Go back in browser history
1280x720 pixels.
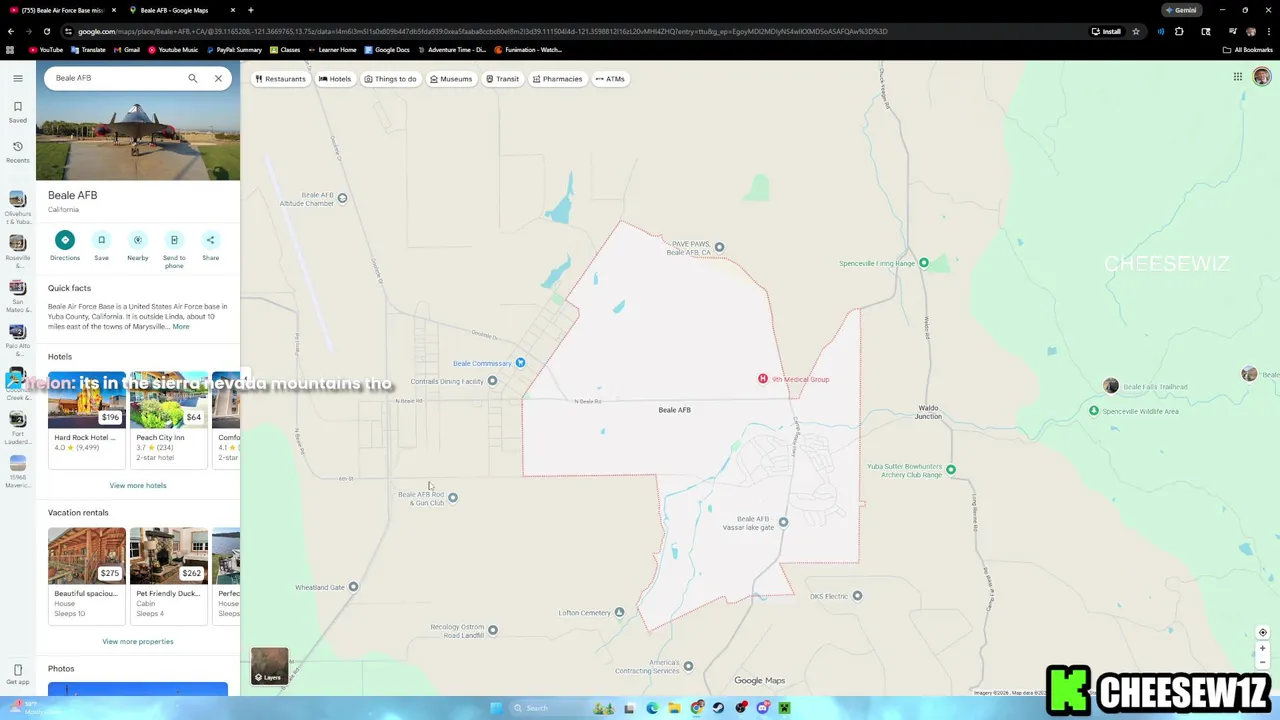pyautogui.click(x=11, y=31)
